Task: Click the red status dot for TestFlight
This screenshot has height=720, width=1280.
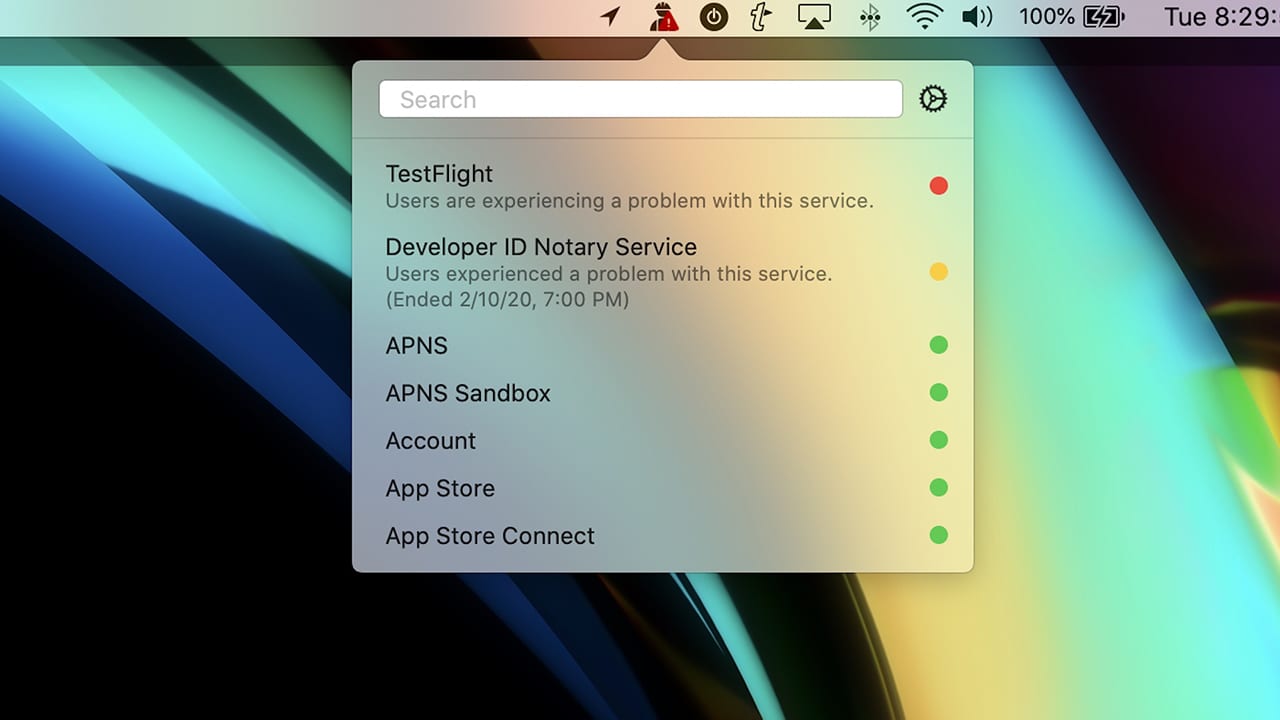Action: (x=938, y=186)
